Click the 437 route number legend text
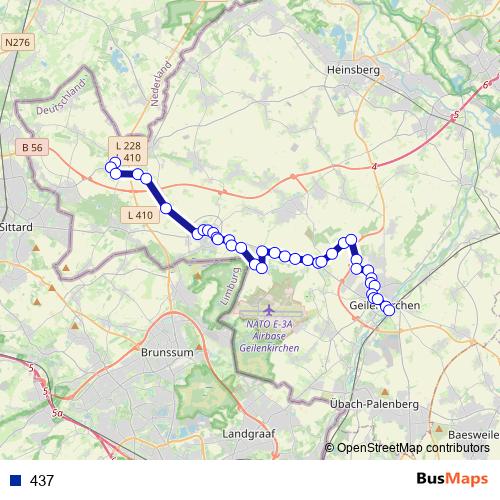500x500 pixels. pos(42,481)
